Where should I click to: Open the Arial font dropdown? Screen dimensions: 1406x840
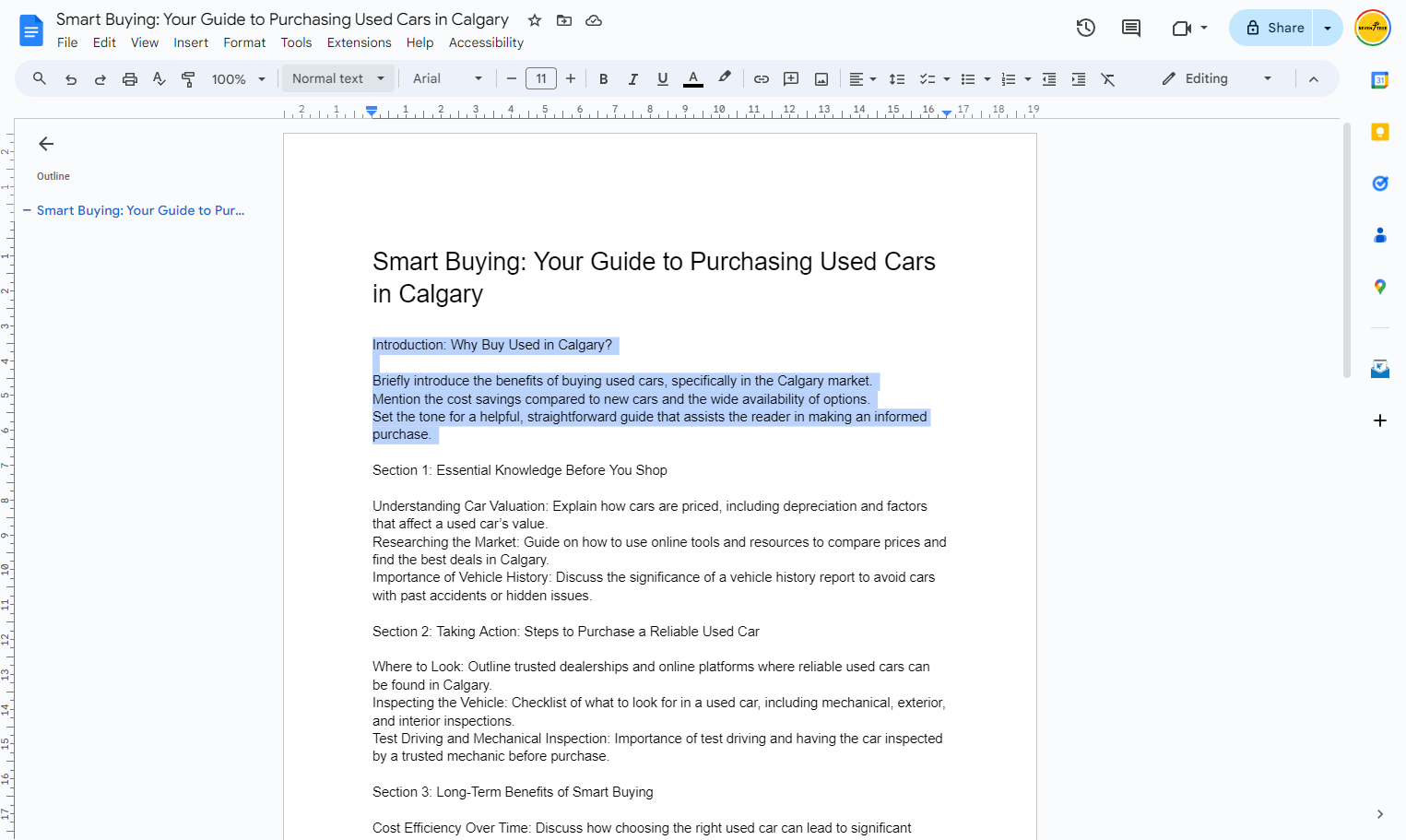(x=448, y=79)
